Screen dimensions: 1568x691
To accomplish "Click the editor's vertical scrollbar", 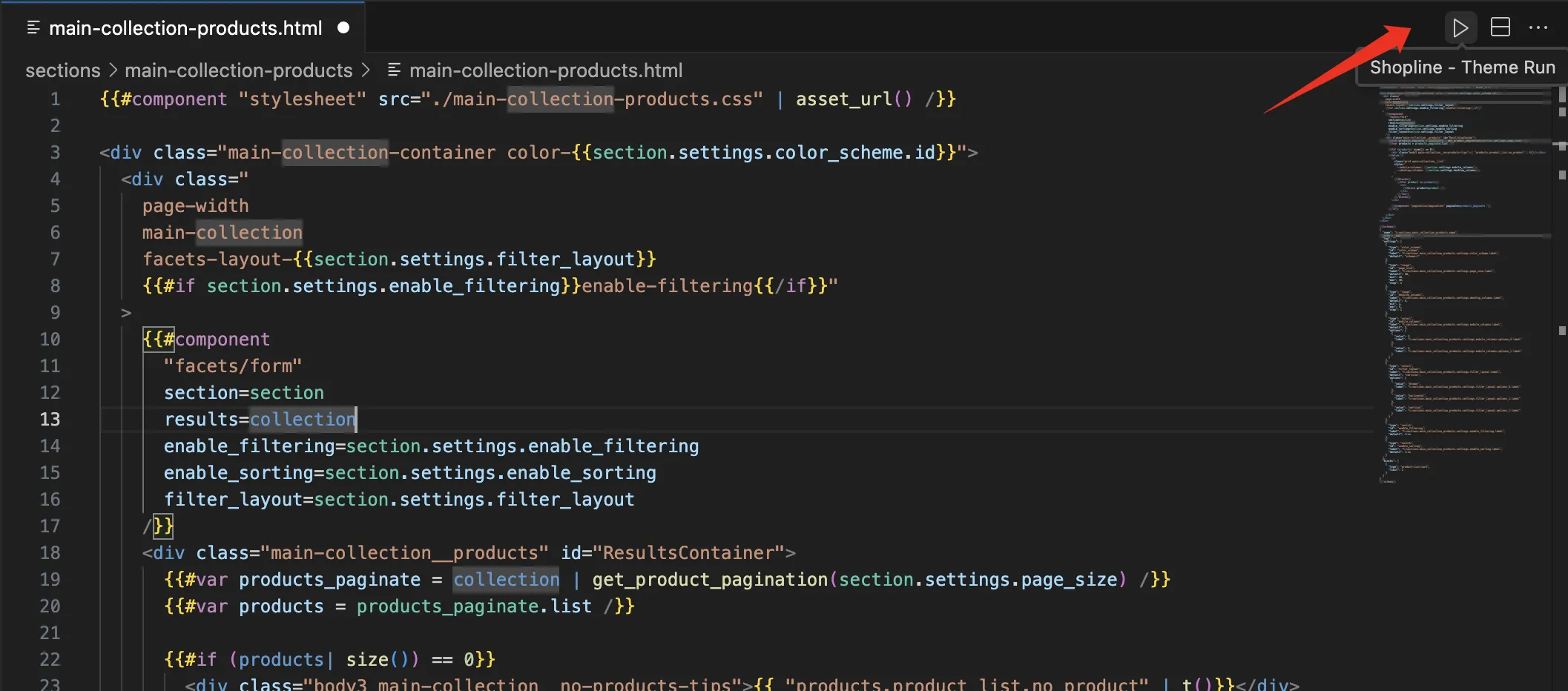I will click(1561, 371).
